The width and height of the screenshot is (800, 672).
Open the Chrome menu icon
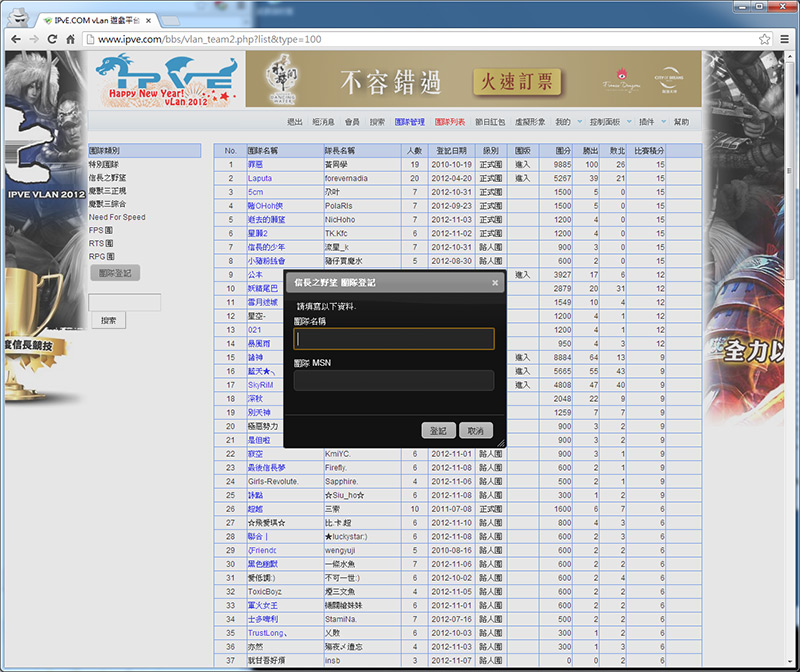tap(785, 39)
